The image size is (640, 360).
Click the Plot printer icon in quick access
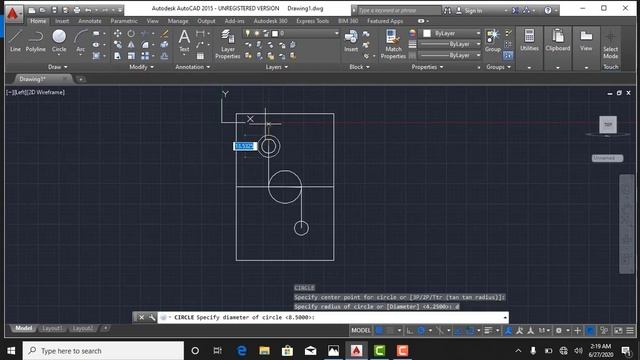click(x=77, y=10)
